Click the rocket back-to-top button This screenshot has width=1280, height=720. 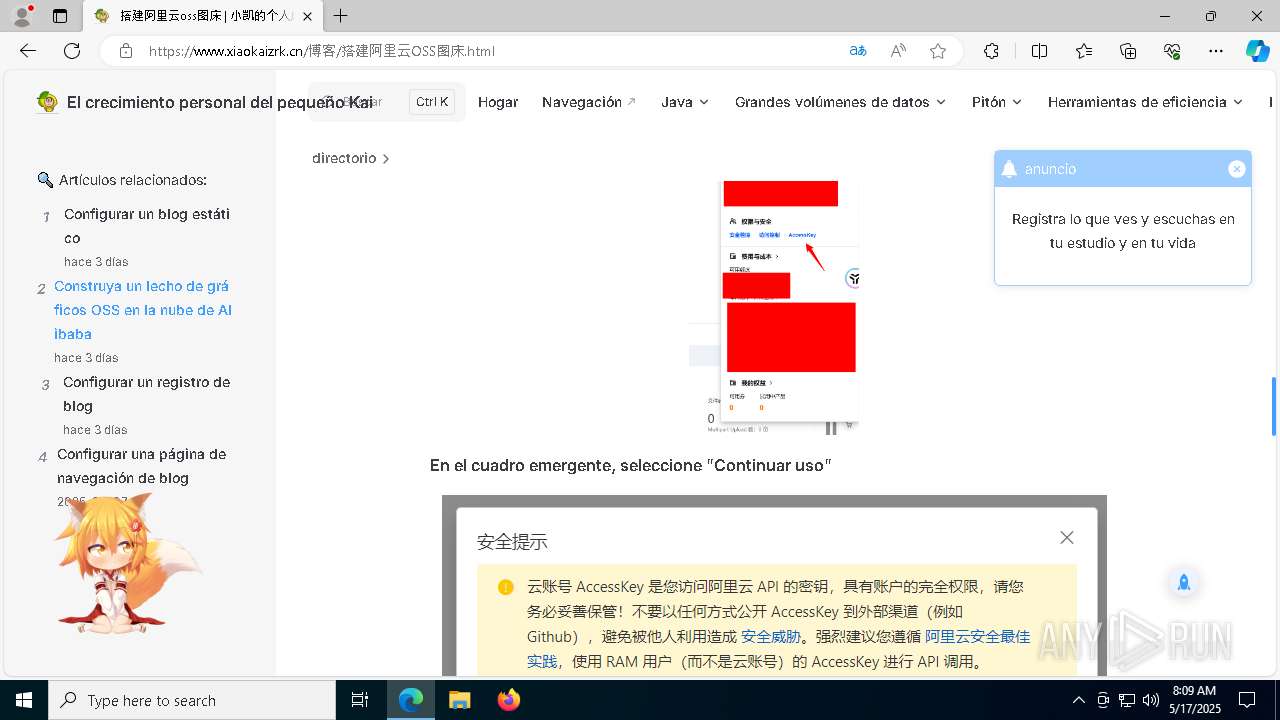click(x=1184, y=583)
